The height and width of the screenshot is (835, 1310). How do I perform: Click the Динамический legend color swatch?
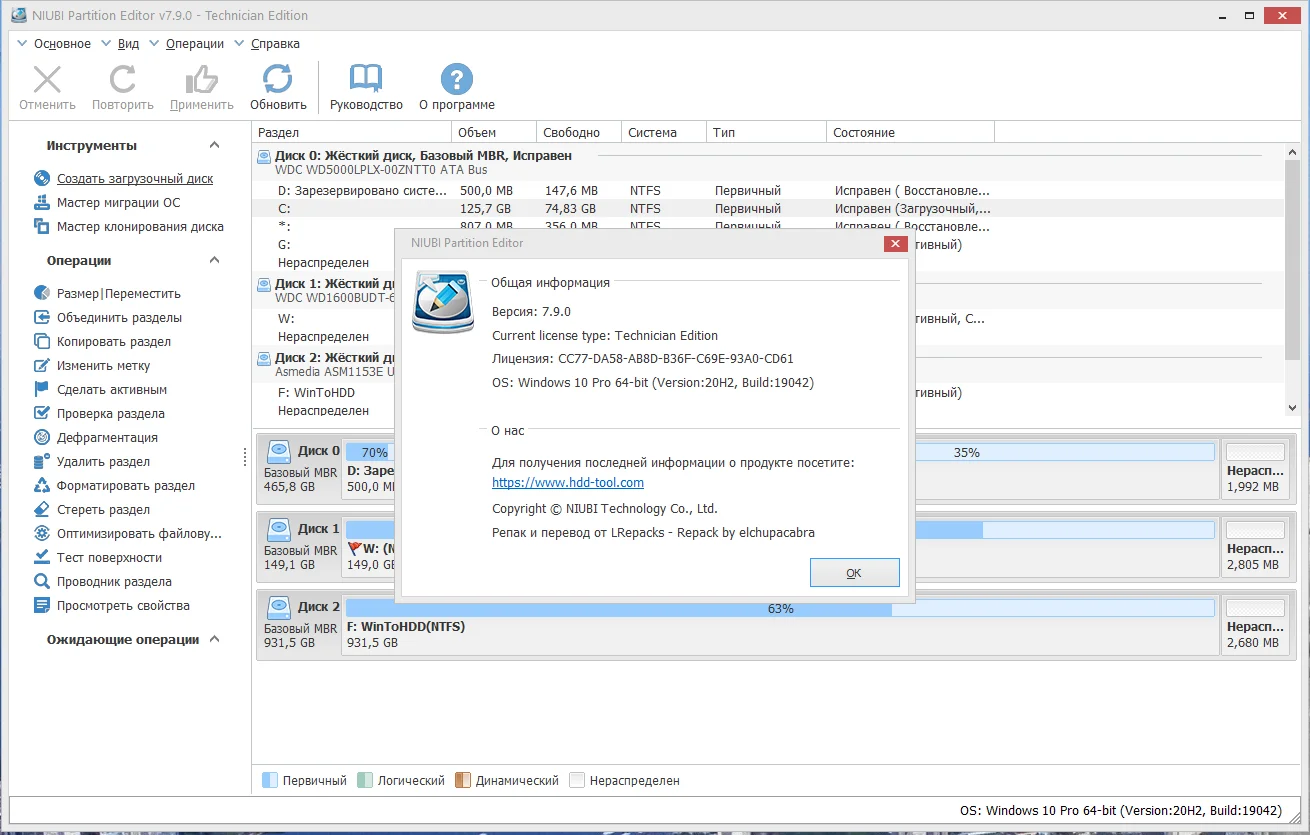463,780
